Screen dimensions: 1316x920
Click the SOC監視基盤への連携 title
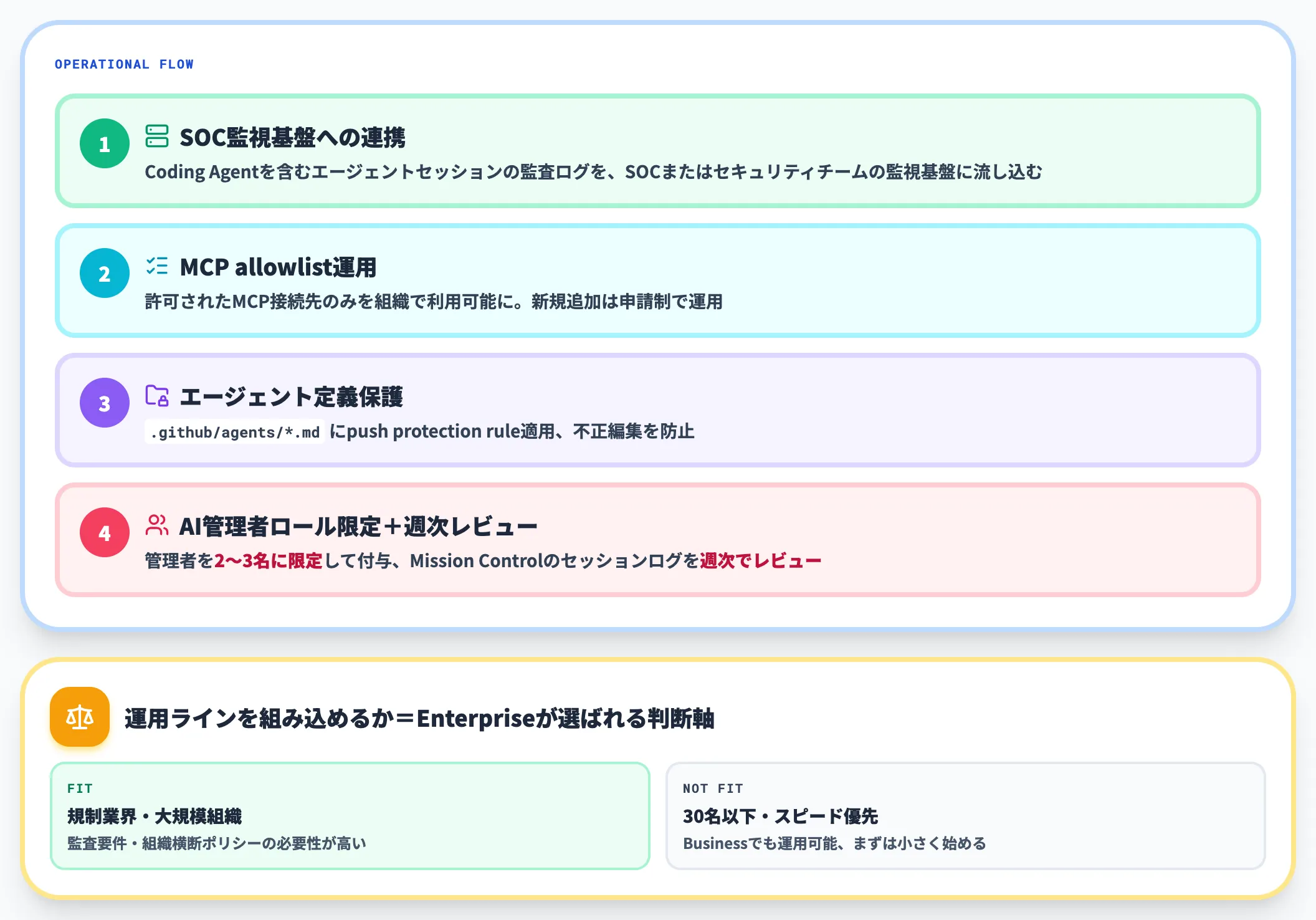292,137
